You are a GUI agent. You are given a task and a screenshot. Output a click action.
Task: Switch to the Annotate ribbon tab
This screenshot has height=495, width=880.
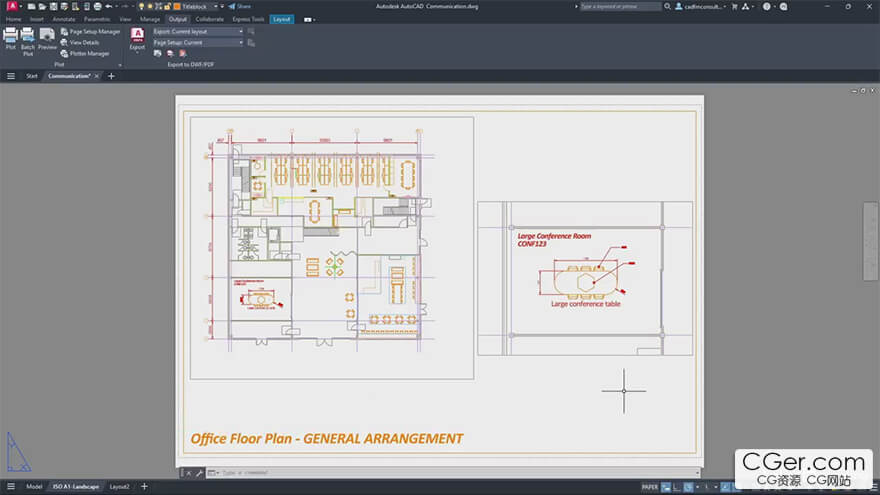[63, 20]
